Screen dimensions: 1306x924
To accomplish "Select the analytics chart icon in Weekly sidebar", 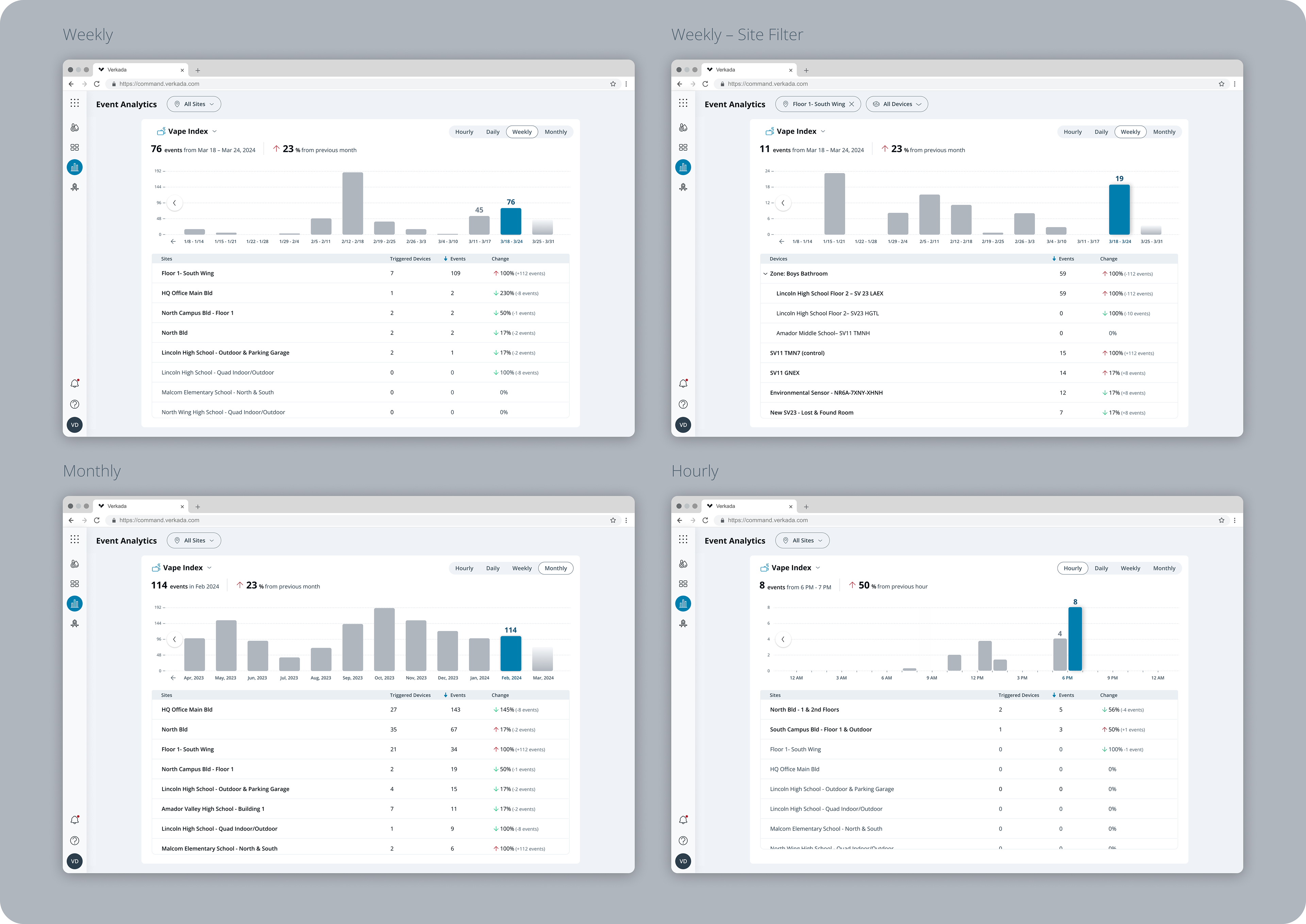I will [x=74, y=167].
